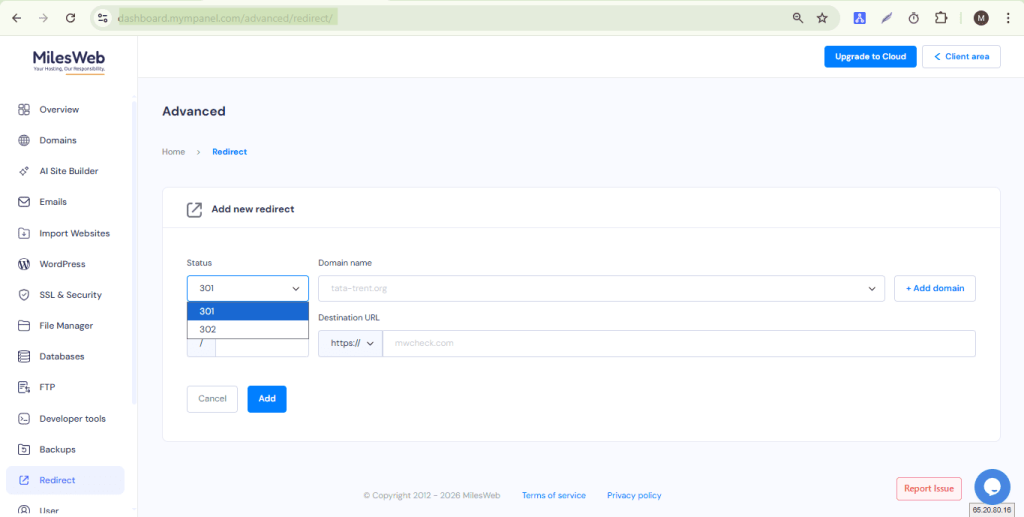Click the Backups icon in sidebar
The height and width of the screenshot is (517, 1024).
(24, 449)
